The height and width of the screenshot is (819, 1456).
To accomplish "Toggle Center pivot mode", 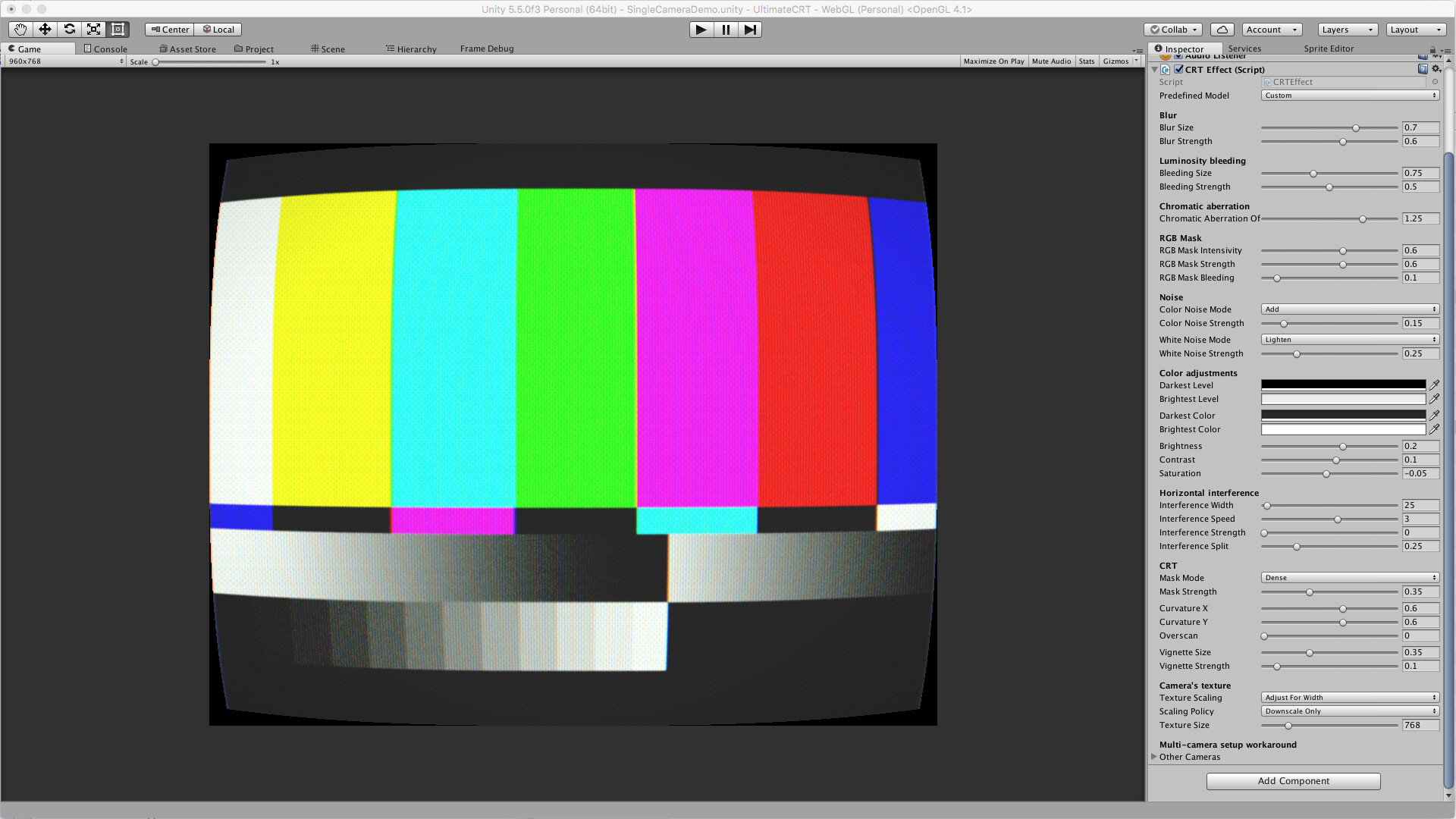I will coord(168,29).
